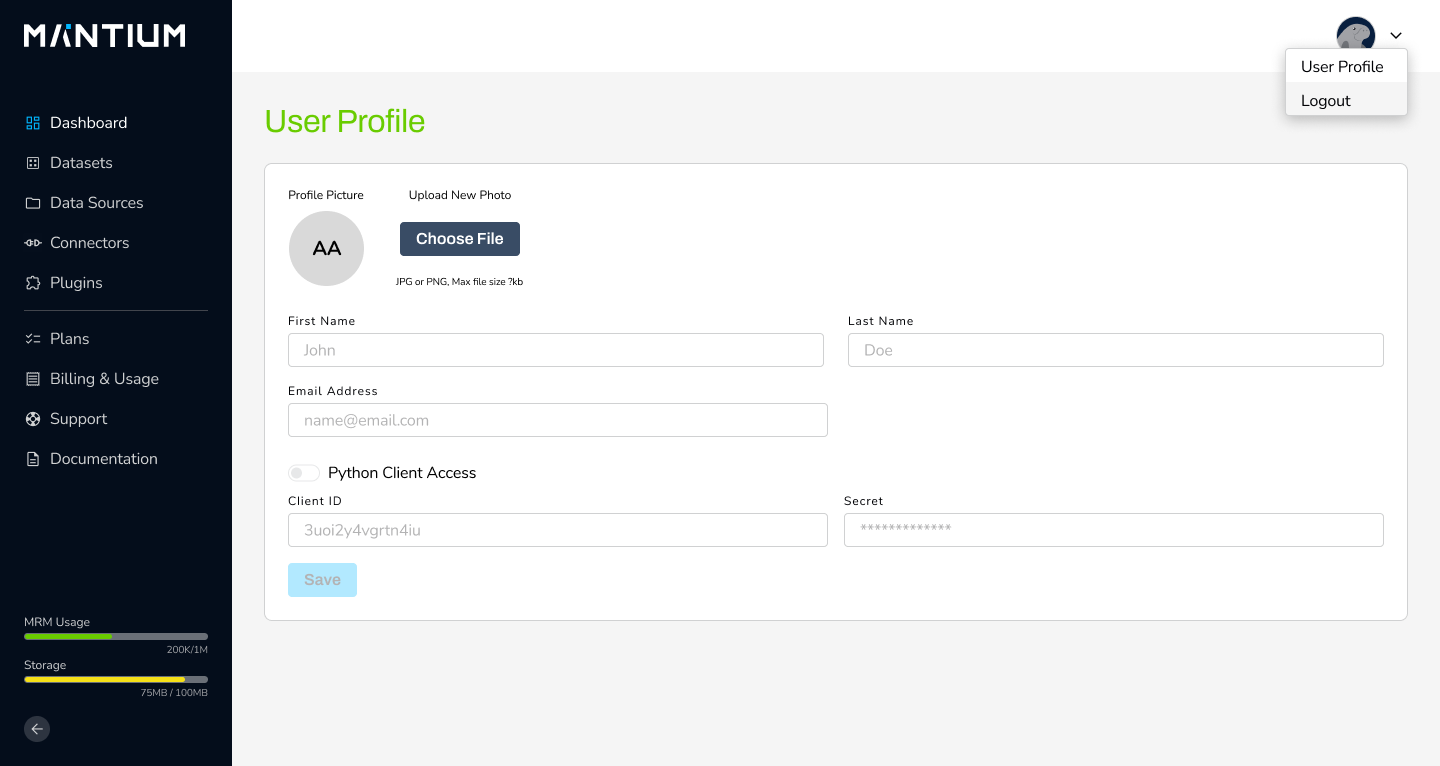Click the Datasets sidebar icon
The height and width of the screenshot is (766, 1440).
tap(33, 163)
